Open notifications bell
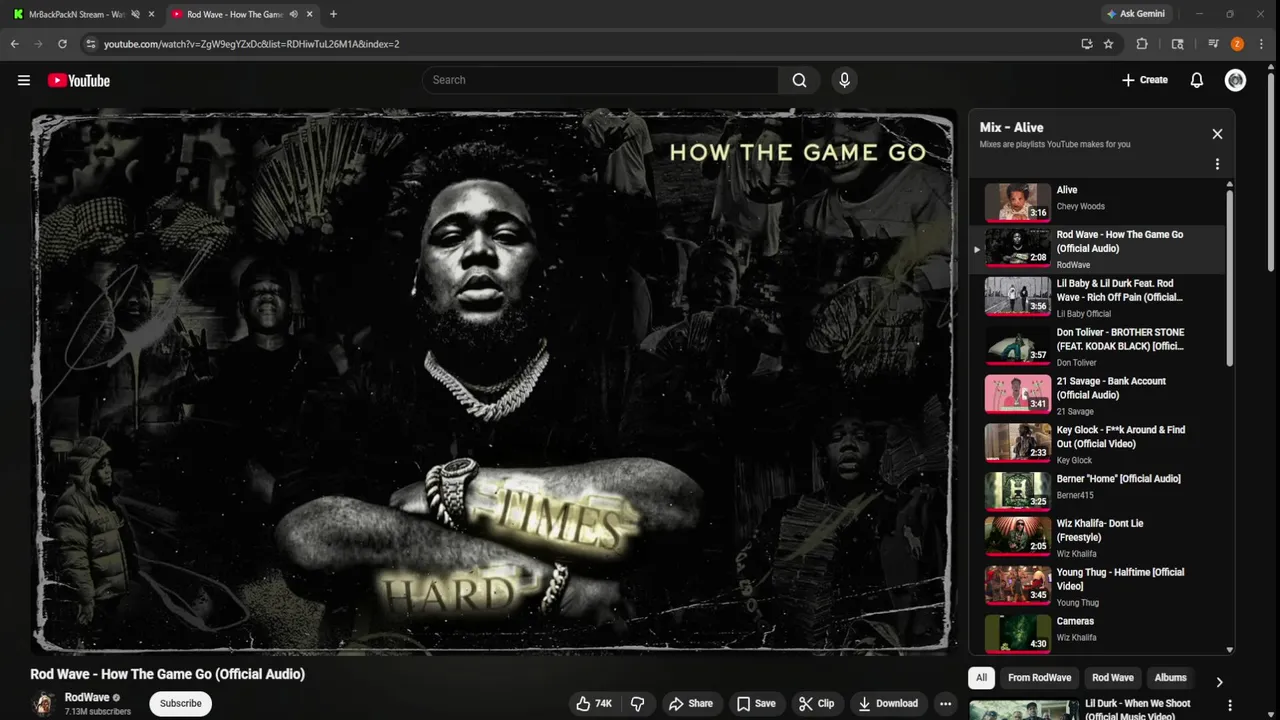The image size is (1280, 720). click(1196, 80)
